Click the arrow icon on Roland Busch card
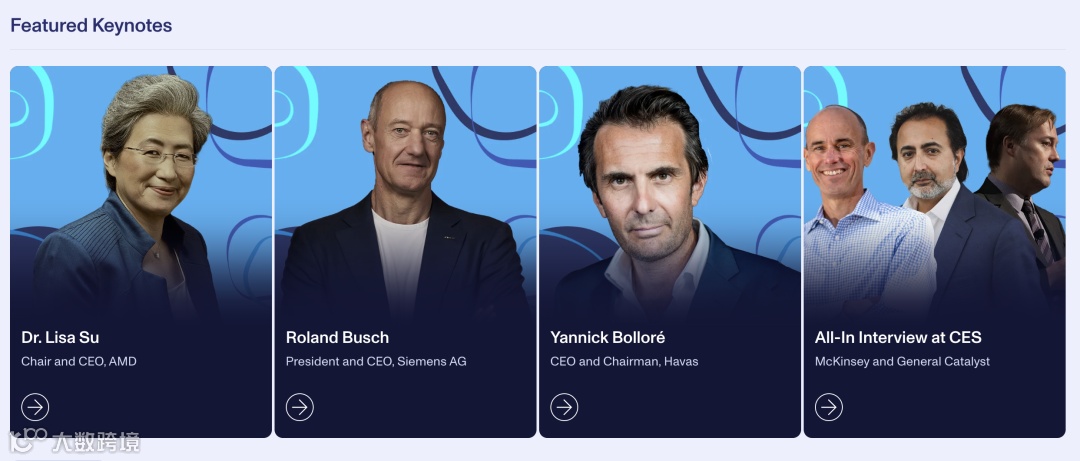Image resolution: width=1080 pixels, height=461 pixels. (300, 407)
